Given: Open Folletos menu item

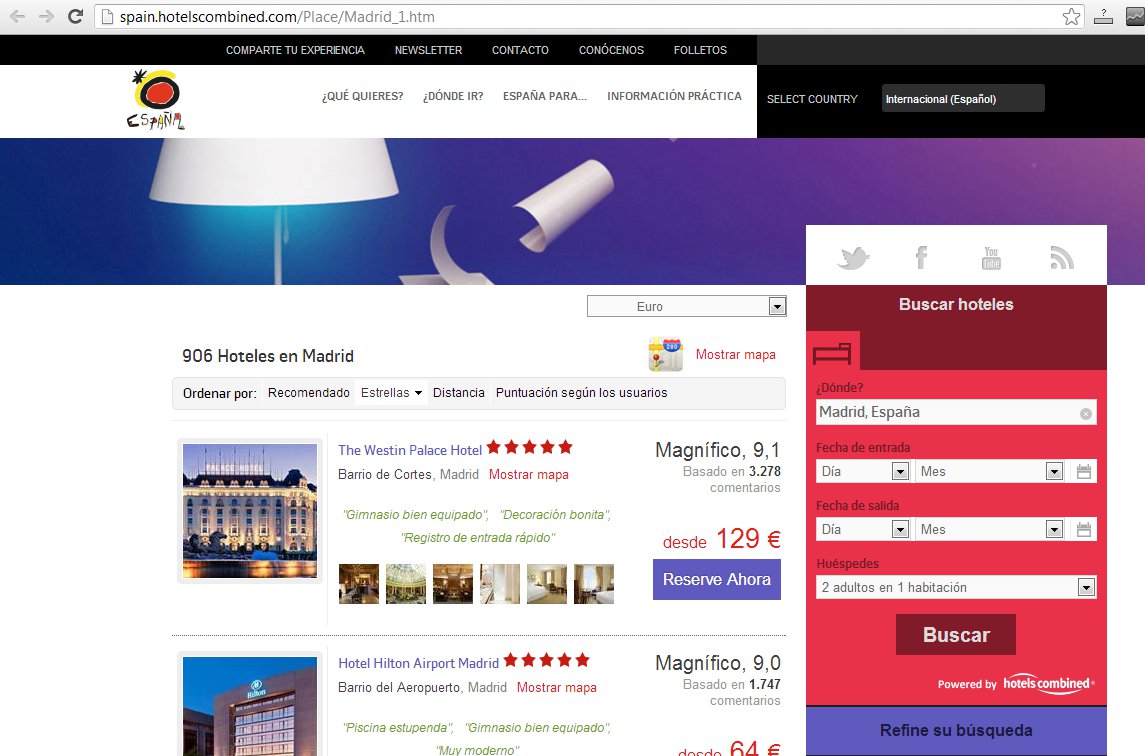Looking at the screenshot, I should (700, 50).
